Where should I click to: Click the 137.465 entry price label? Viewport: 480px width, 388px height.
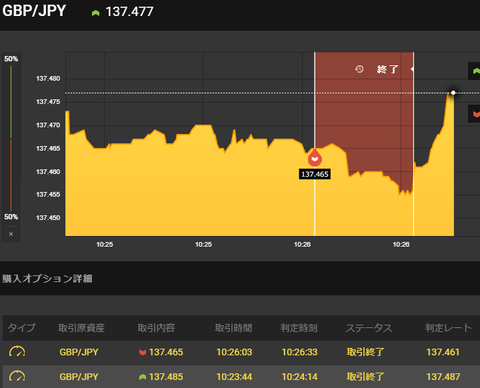[315, 174]
